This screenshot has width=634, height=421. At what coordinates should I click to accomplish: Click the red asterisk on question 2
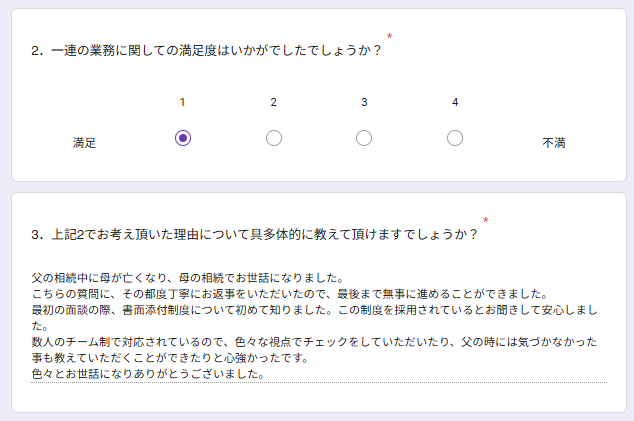[x=389, y=37]
